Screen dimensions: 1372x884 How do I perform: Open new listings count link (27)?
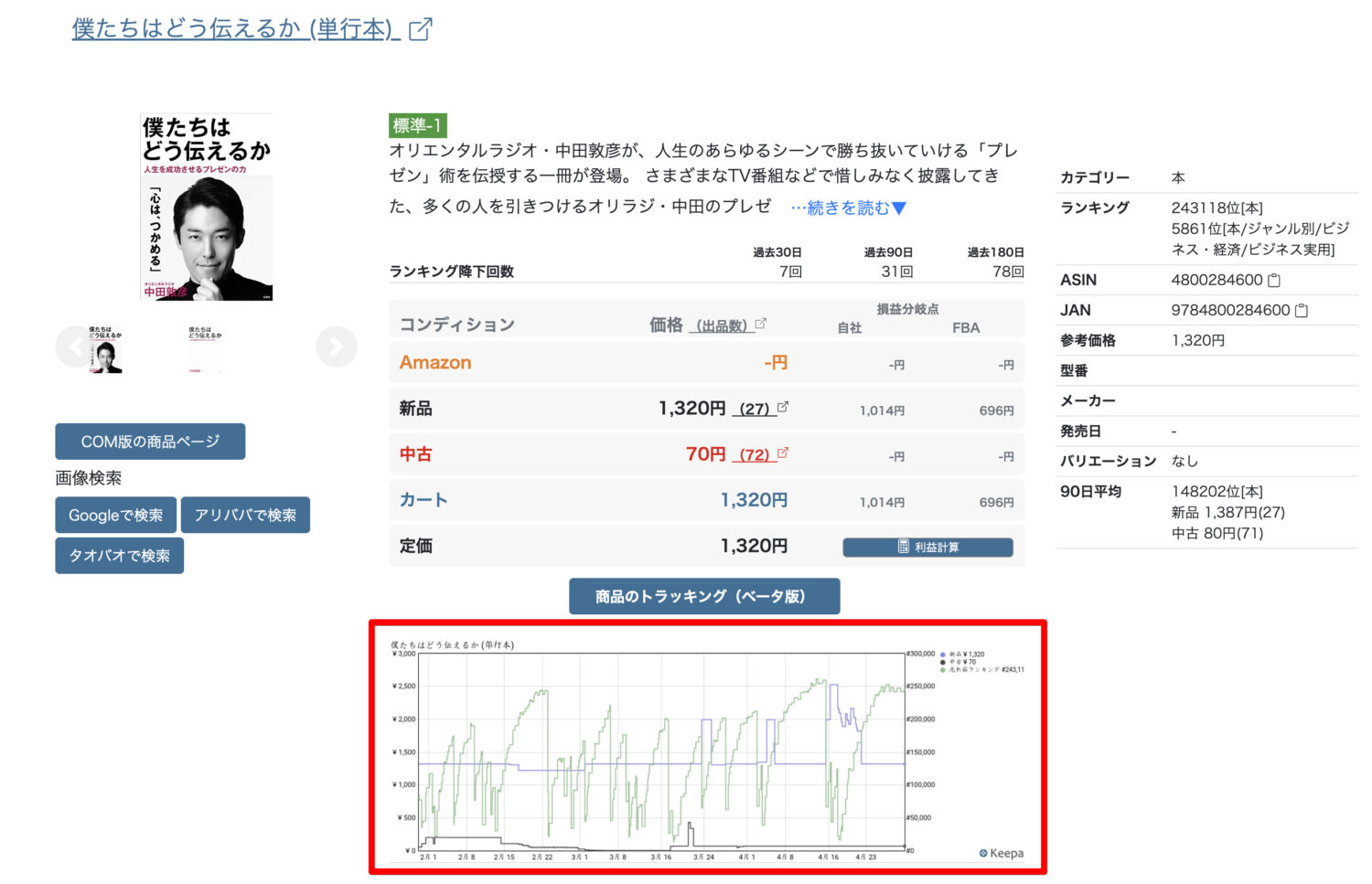click(754, 409)
